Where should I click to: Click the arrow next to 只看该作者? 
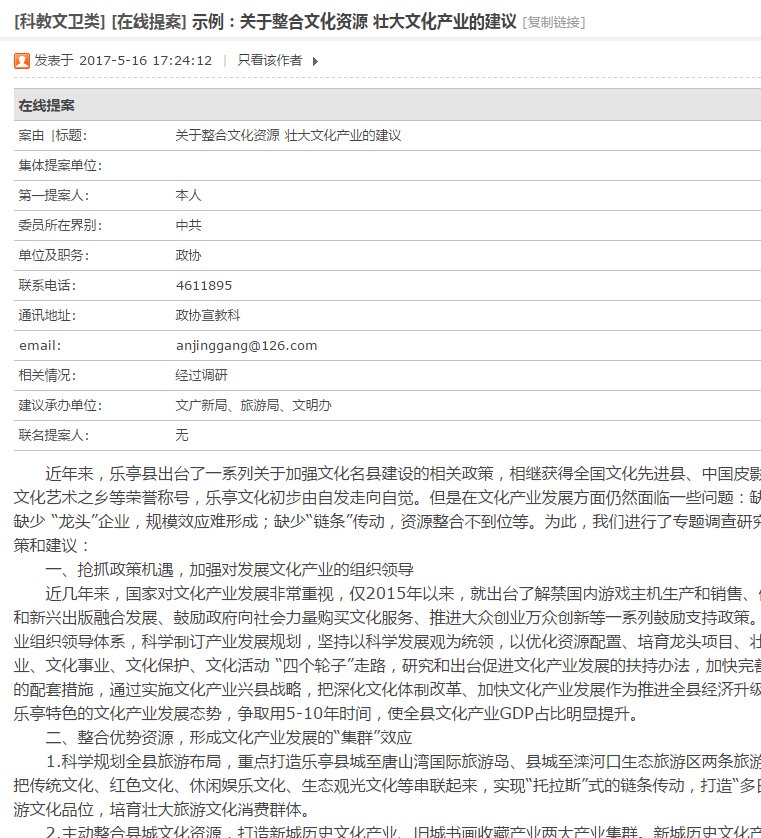pos(315,61)
